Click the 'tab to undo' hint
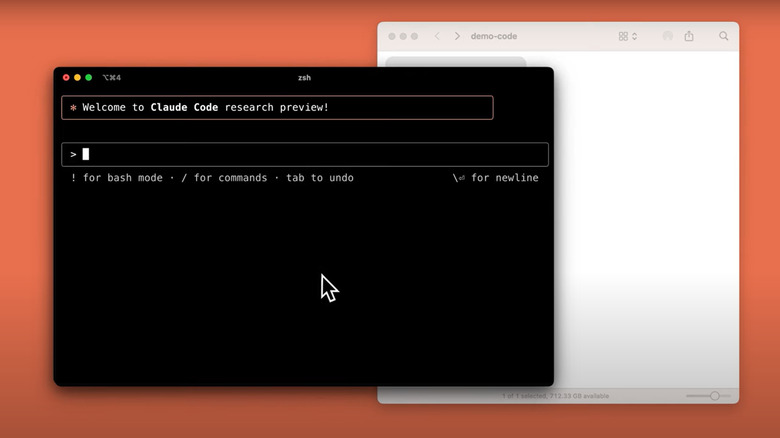Image resolution: width=780 pixels, height=438 pixels. [x=320, y=178]
